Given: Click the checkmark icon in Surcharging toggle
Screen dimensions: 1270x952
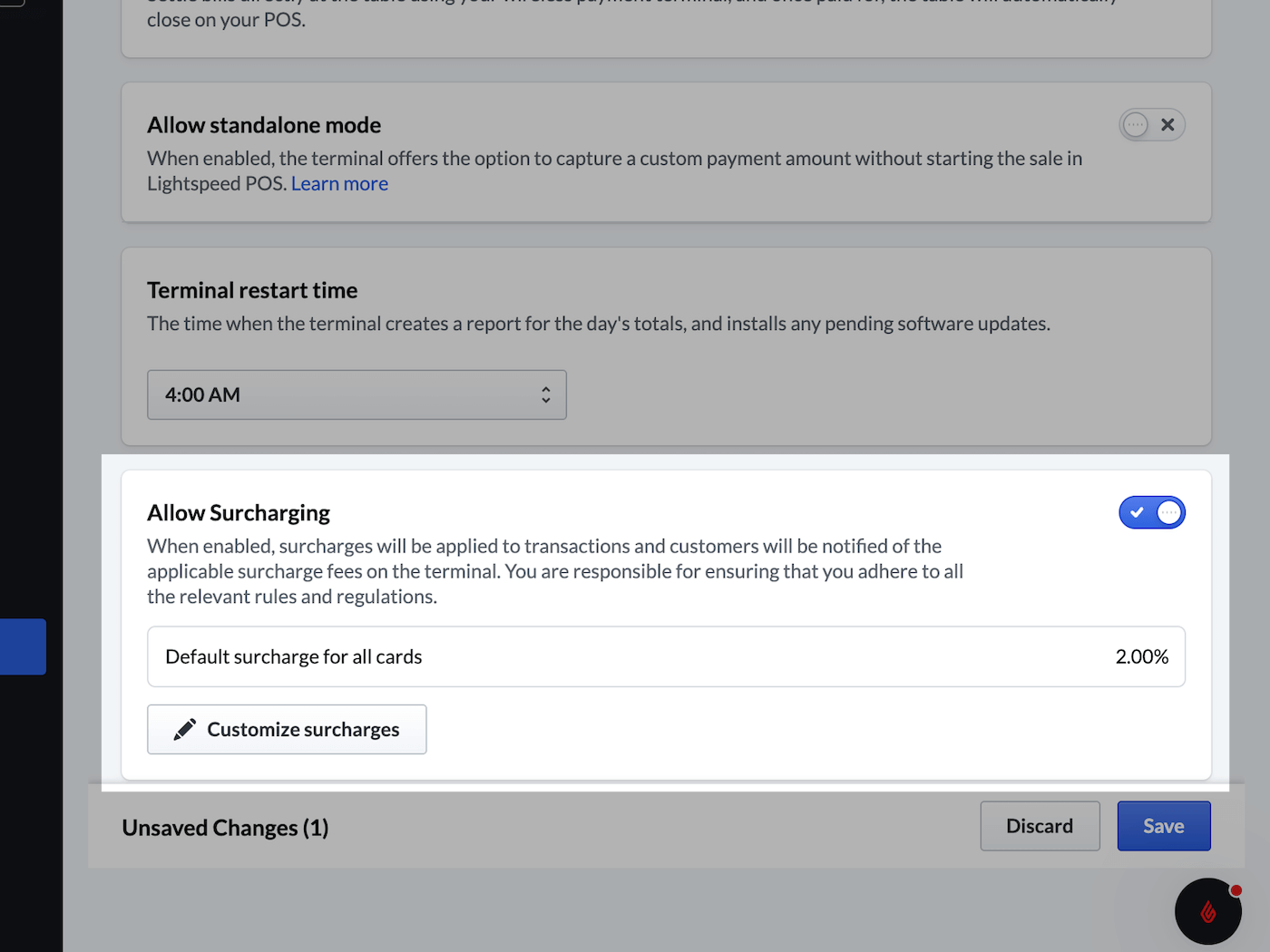Looking at the screenshot, I should point(1137,513).
